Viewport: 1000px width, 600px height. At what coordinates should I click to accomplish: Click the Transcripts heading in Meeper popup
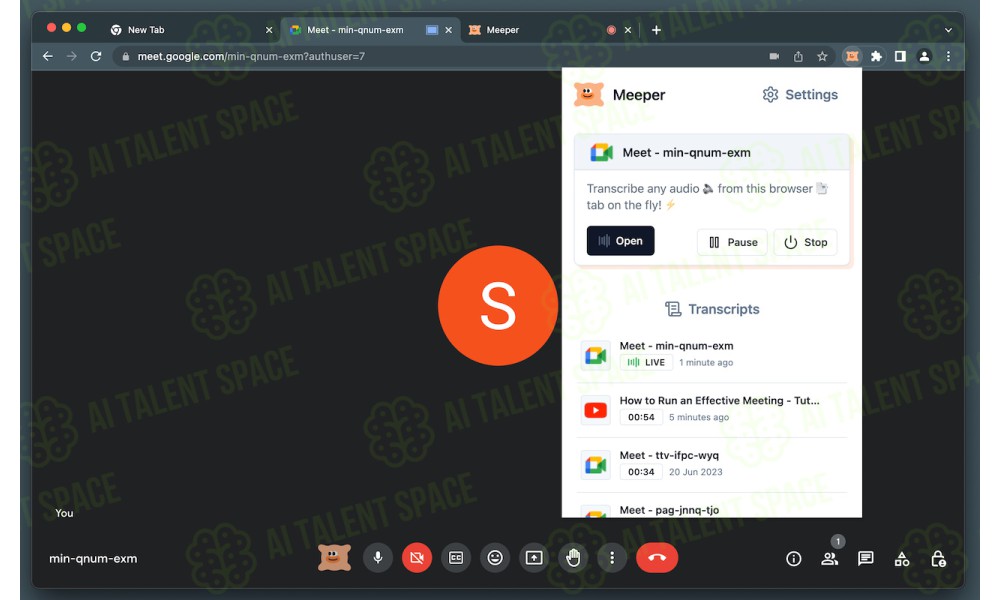pyautogui.click(x=712, y=309)
